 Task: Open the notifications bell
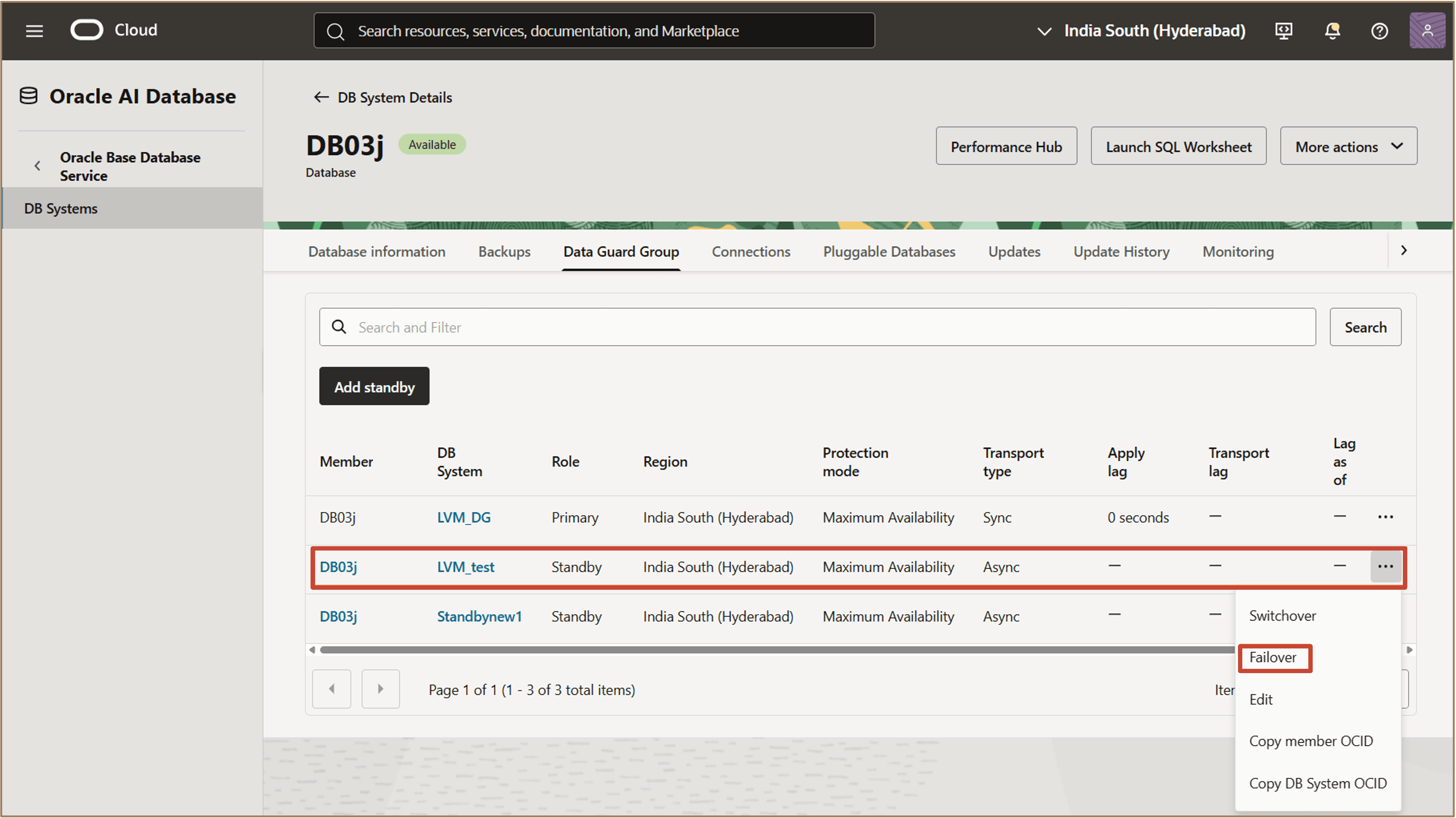[1332, 31]
